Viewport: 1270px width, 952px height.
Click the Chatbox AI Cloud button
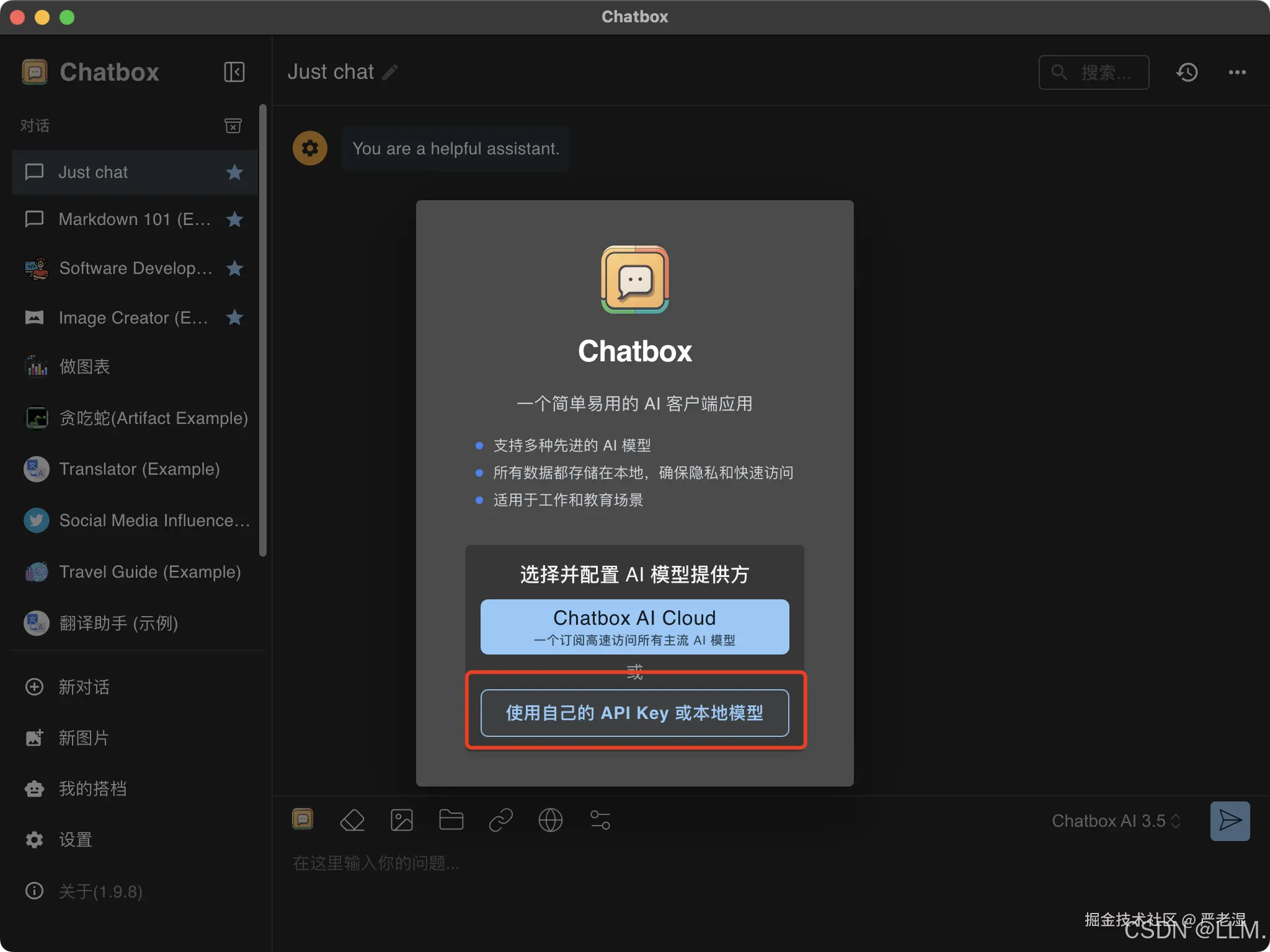click(x=634, y=627)
